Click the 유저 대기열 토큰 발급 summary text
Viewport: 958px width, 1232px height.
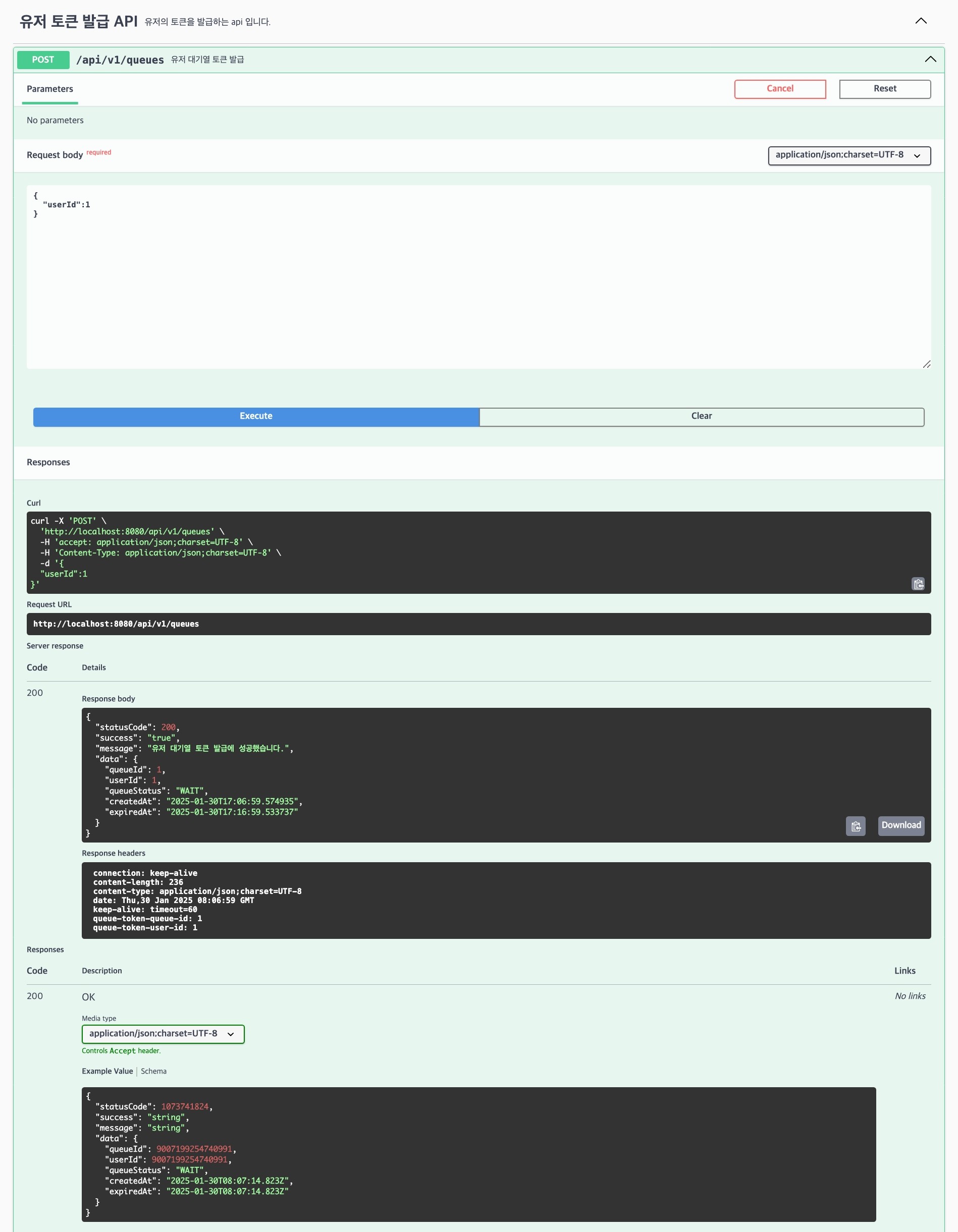point(207,59)
